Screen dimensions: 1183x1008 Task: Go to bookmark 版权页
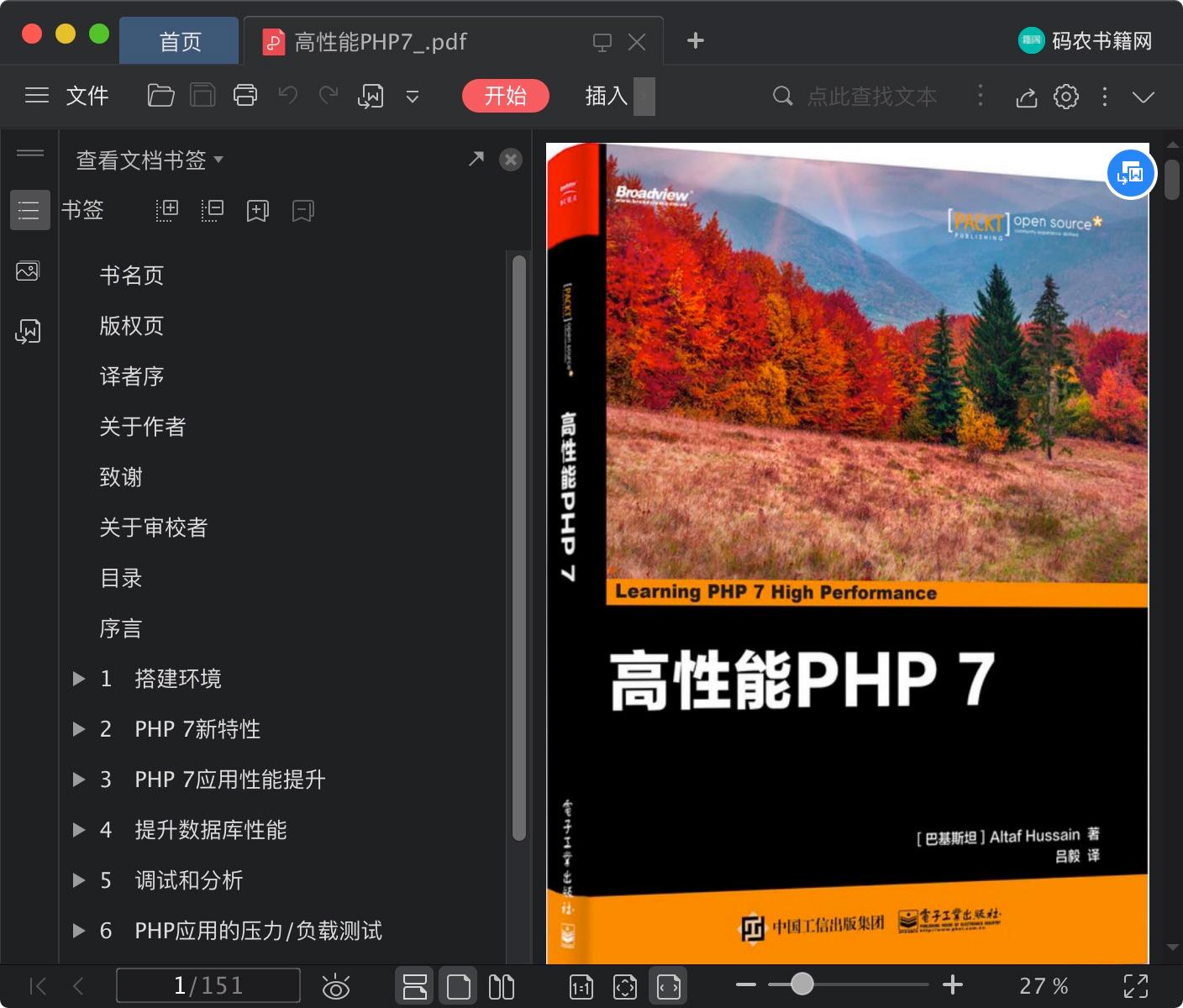pos(131,326)
